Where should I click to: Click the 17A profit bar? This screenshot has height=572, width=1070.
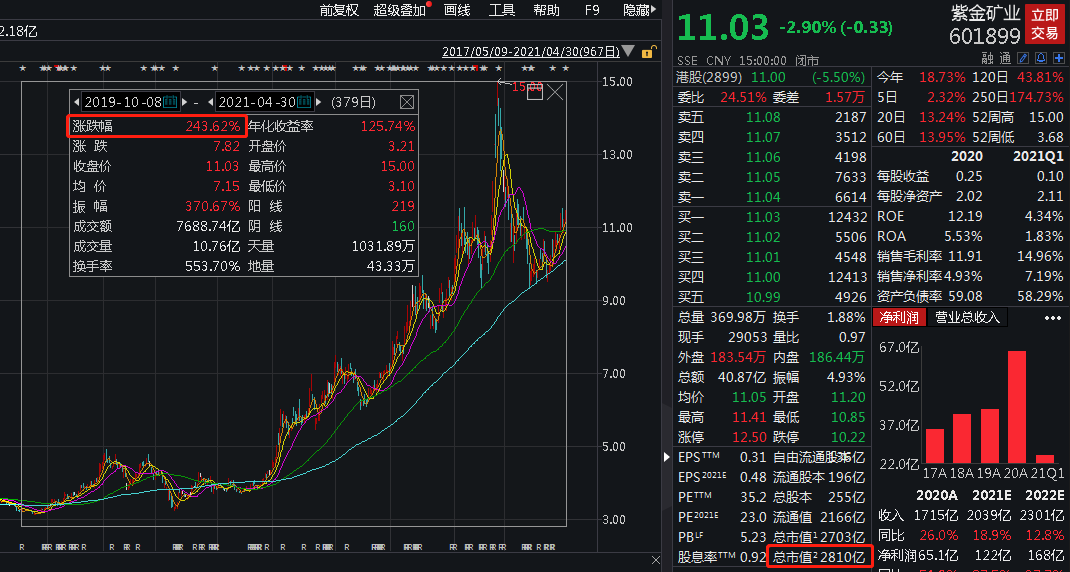[935, 446]
